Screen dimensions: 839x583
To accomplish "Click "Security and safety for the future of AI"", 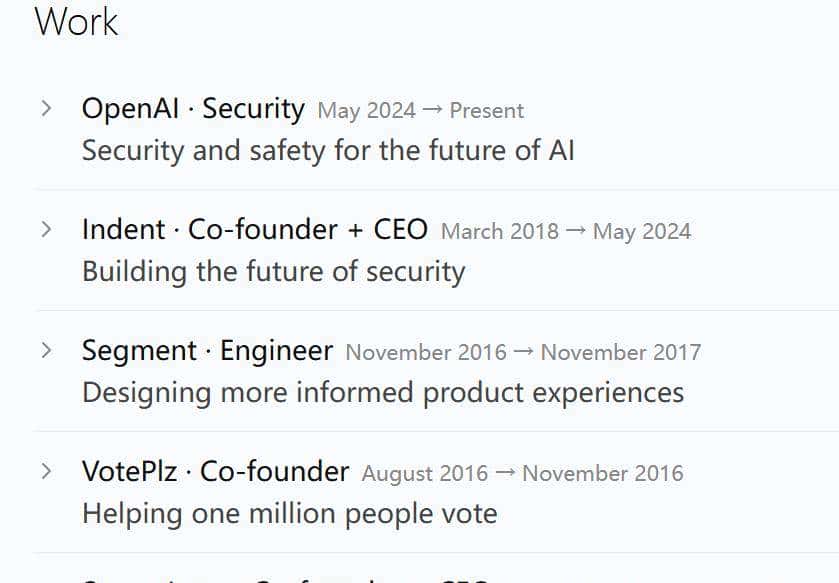I will (x=328, y=151).
